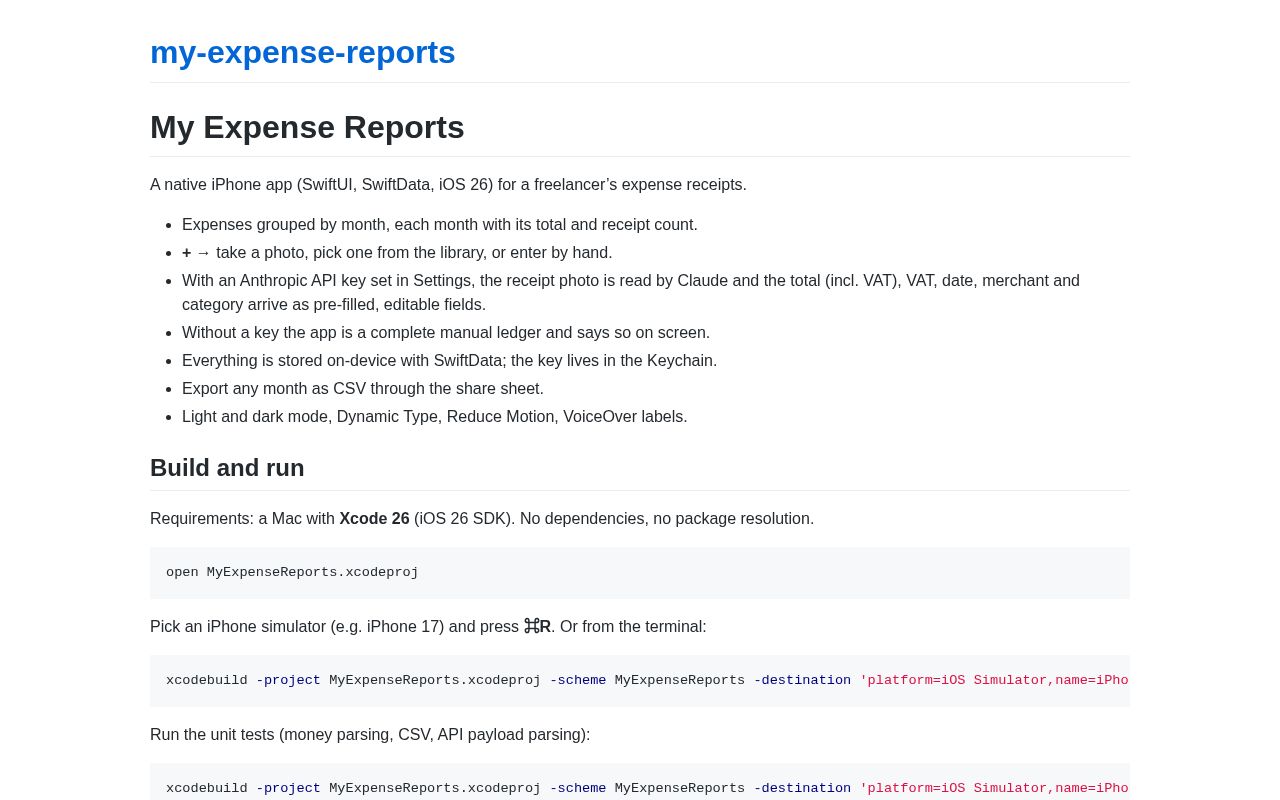This screenshot has height=800, width=1280.
Task: Click the "Light and dark mode" bullet
Action: (x=435, y=417)
